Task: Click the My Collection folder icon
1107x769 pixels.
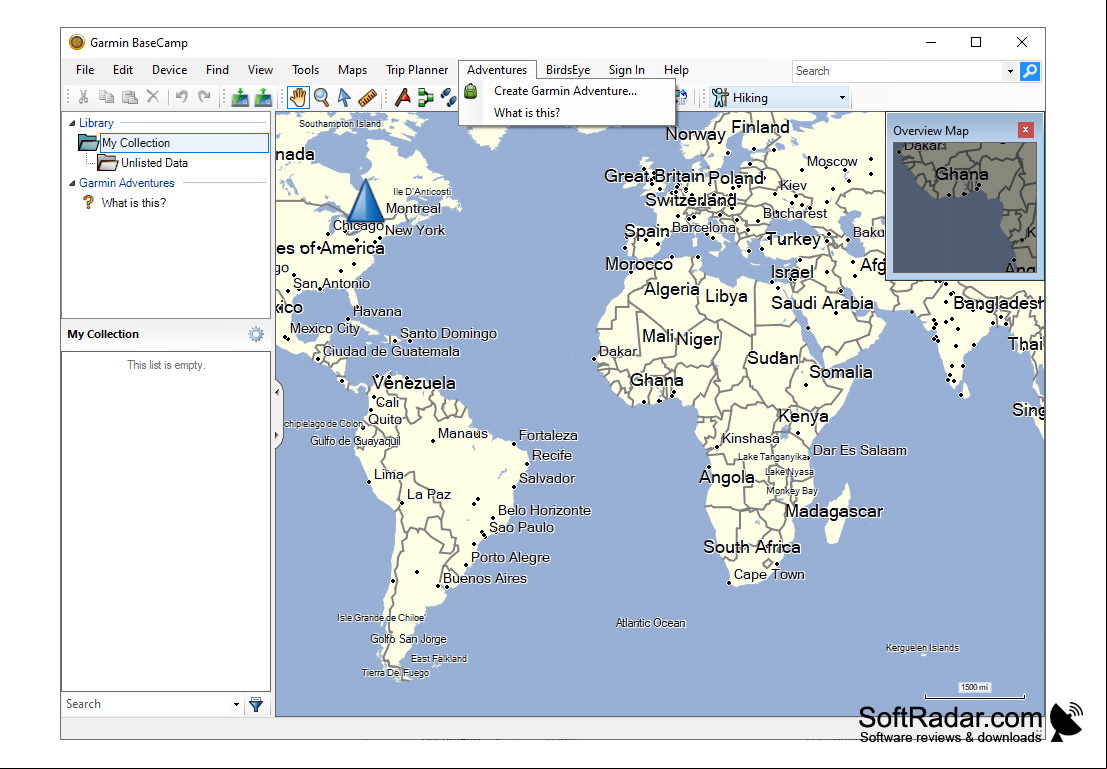Action: (88, 143)
